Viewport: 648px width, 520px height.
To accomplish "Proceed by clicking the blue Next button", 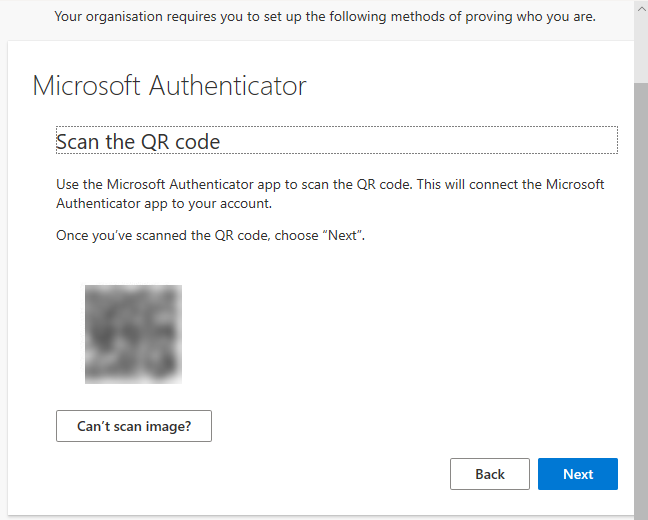I will point(578,474).
